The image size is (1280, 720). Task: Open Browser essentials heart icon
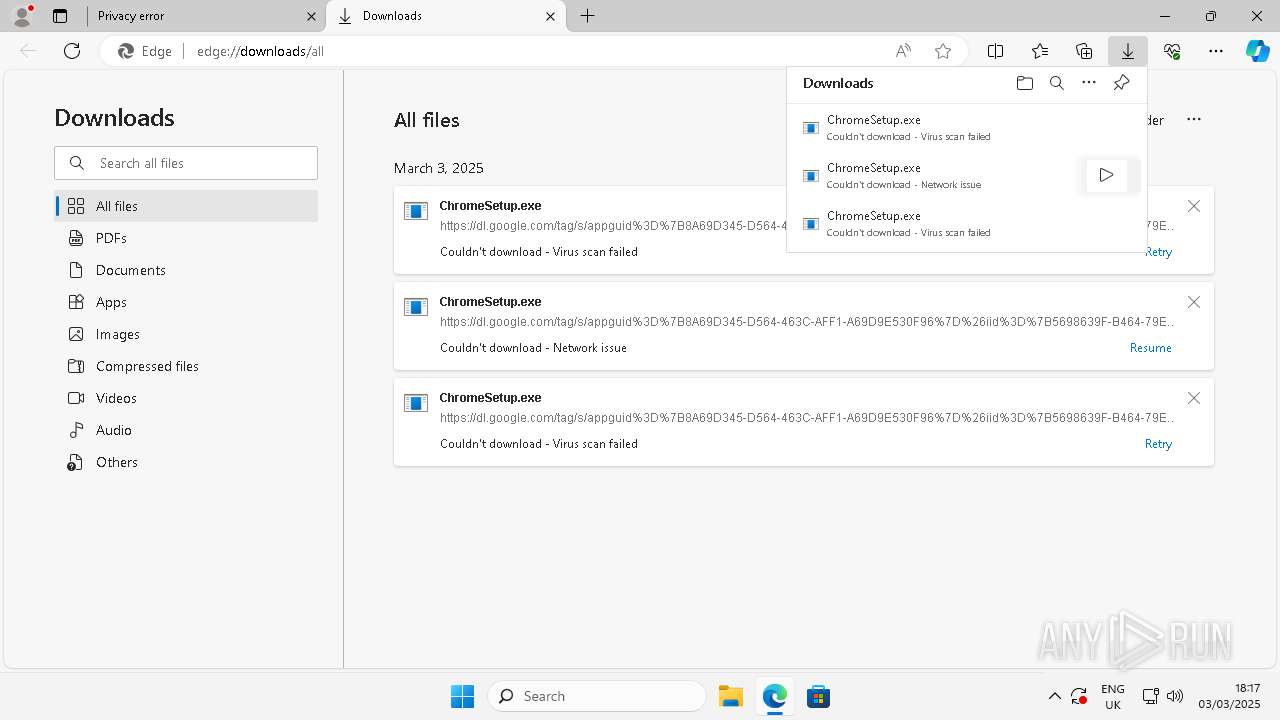click(x=1172, y=51)
